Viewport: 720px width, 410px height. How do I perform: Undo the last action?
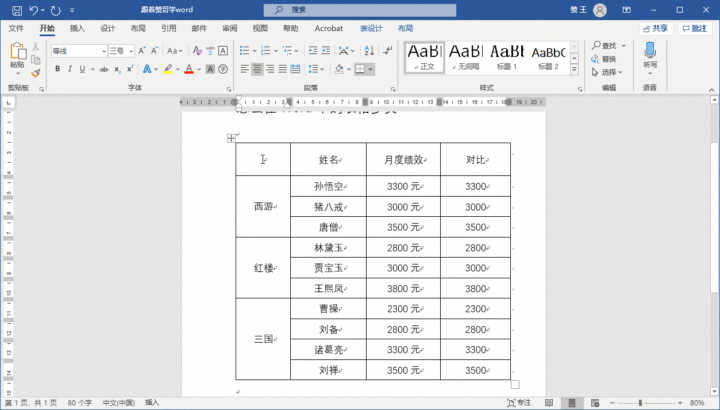pyautogui.click(x=34, y=10)
